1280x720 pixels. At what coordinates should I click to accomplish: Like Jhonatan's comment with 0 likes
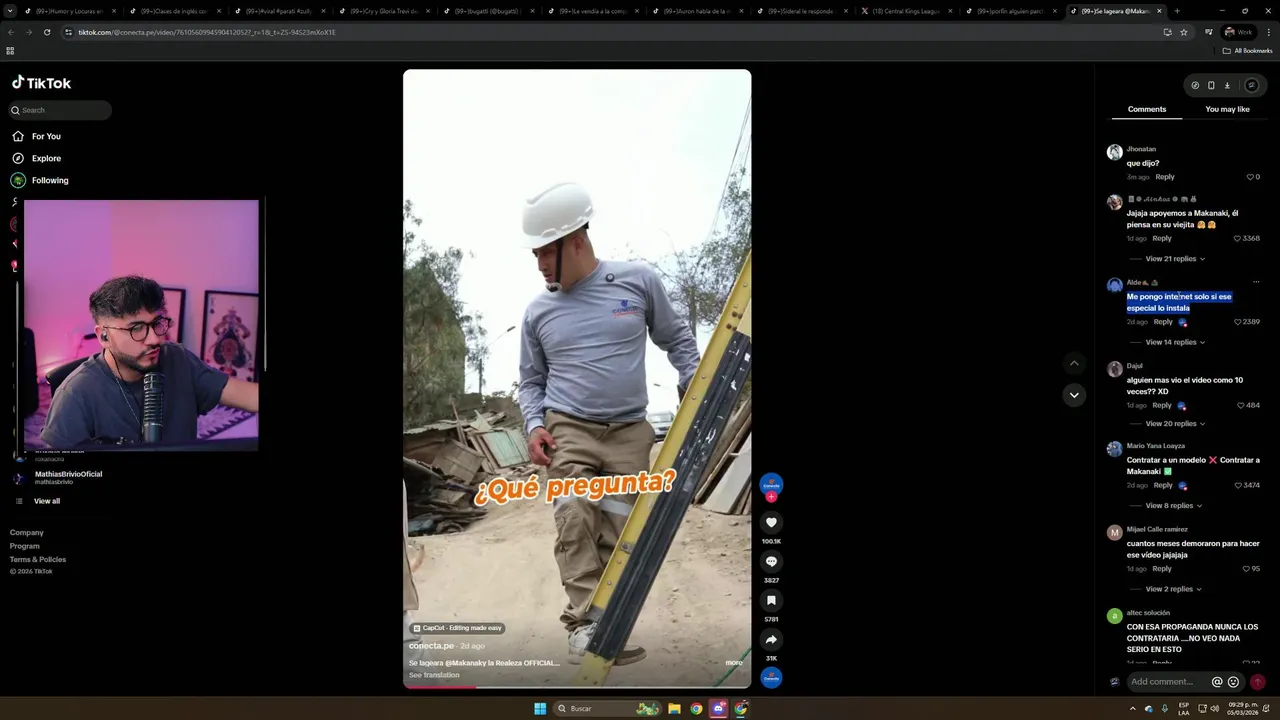tap(1250, 177)
